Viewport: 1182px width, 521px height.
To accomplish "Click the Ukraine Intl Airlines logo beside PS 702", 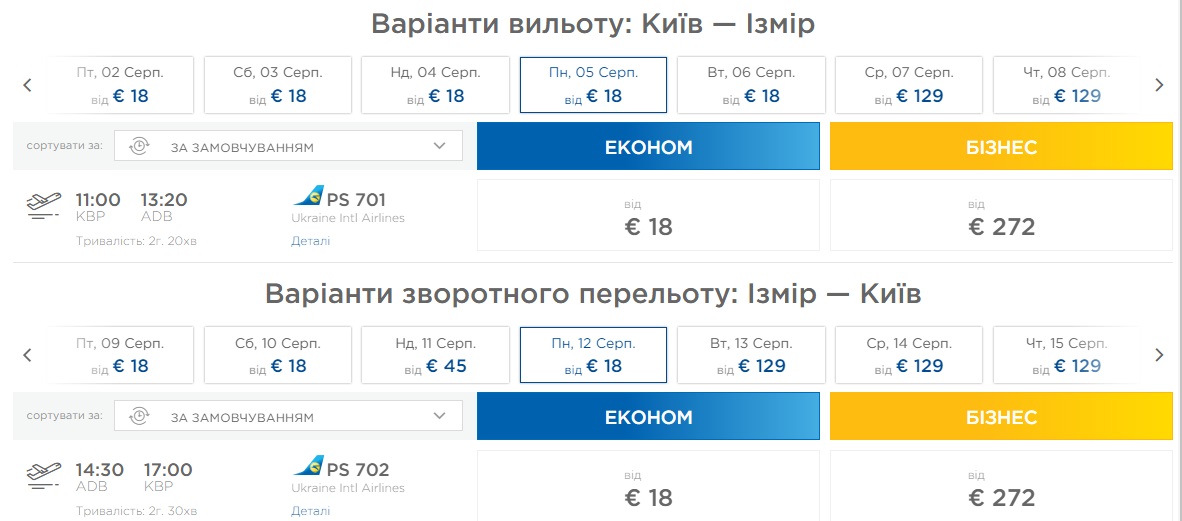I will pos(308,466).
